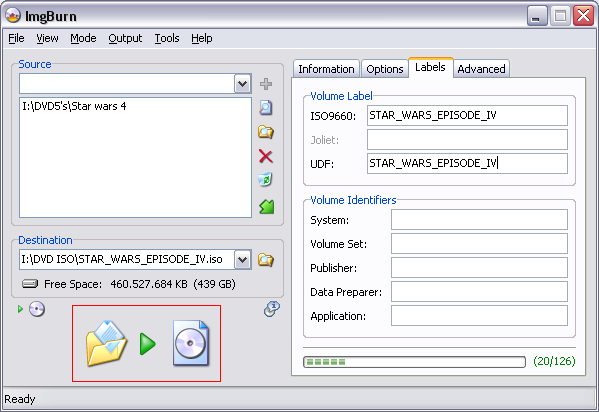Click the clear all recycle bin icon
This screenshot has height=412, width=599.
pyautogui.click(x=266, y=180)
